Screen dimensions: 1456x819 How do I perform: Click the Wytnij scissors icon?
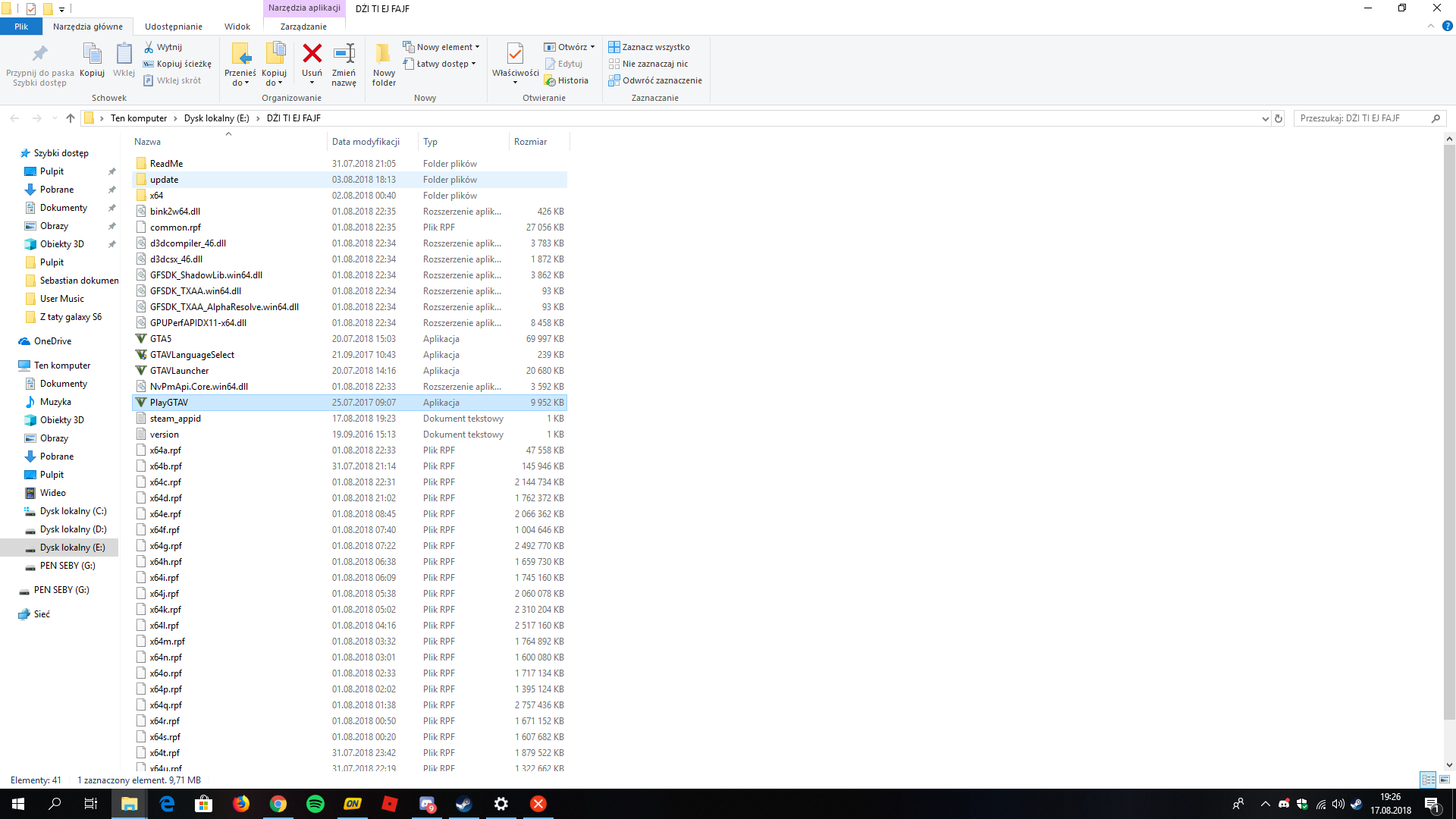coord(149,47)
